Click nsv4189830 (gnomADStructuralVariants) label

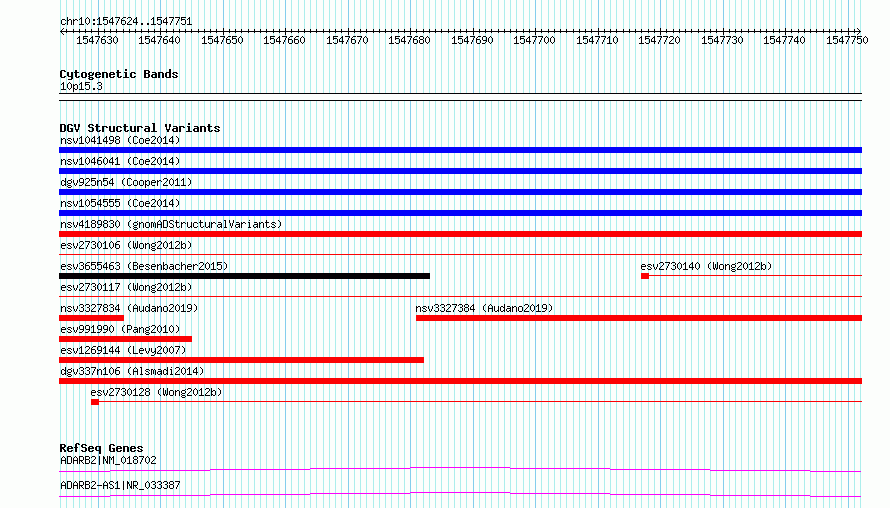tap(171, 224)
